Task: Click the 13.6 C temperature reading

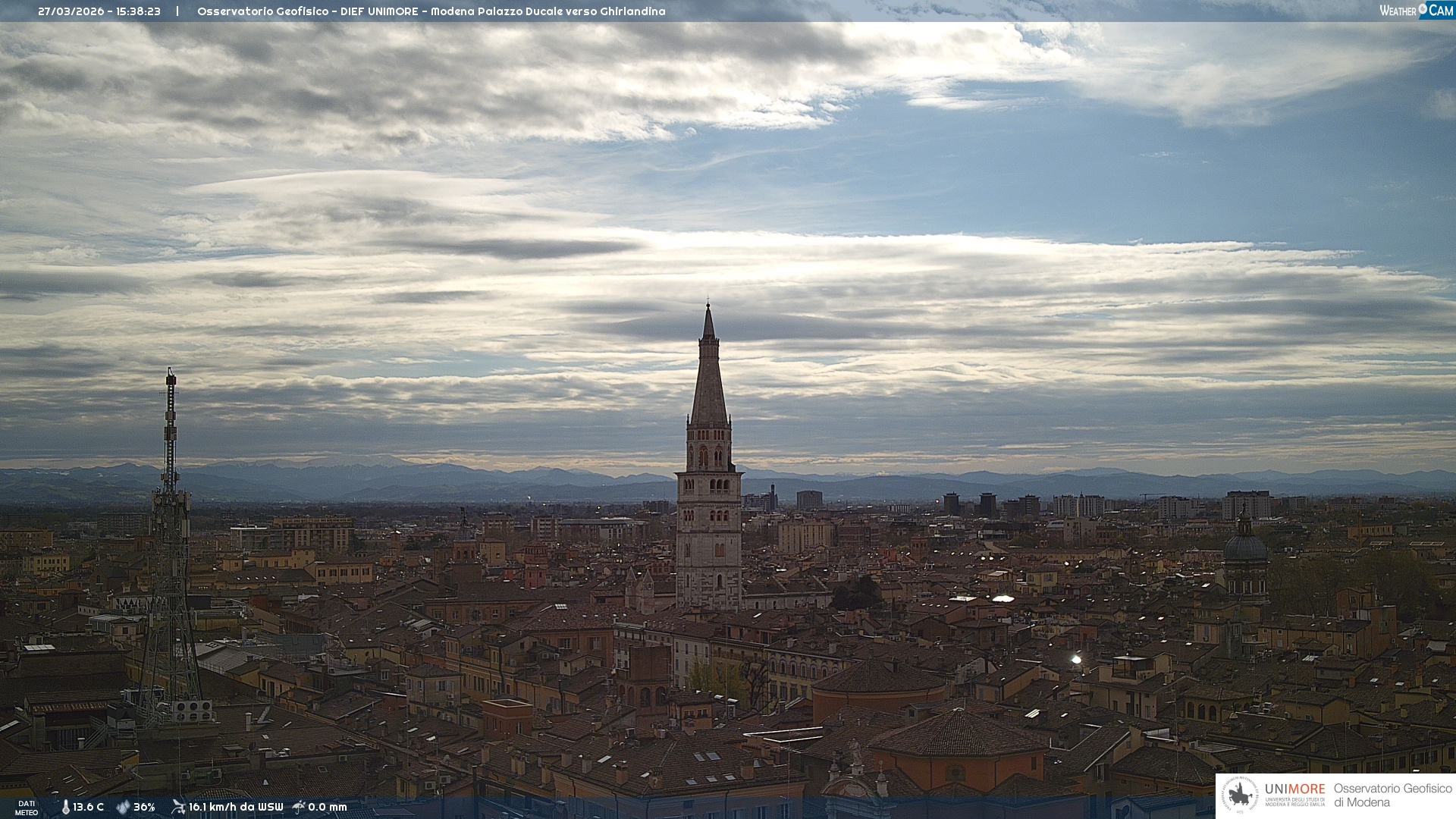Action: tap(88, 807)
